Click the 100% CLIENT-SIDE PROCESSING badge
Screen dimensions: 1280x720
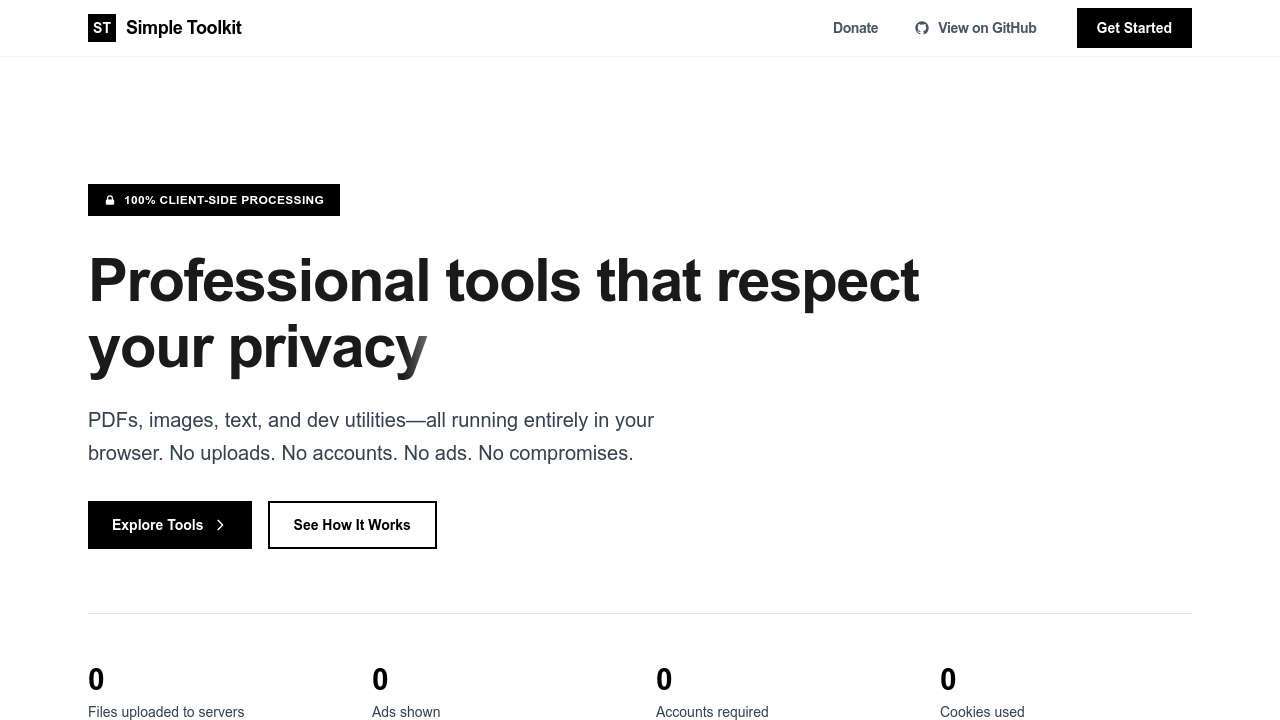[x=214, y=200]
